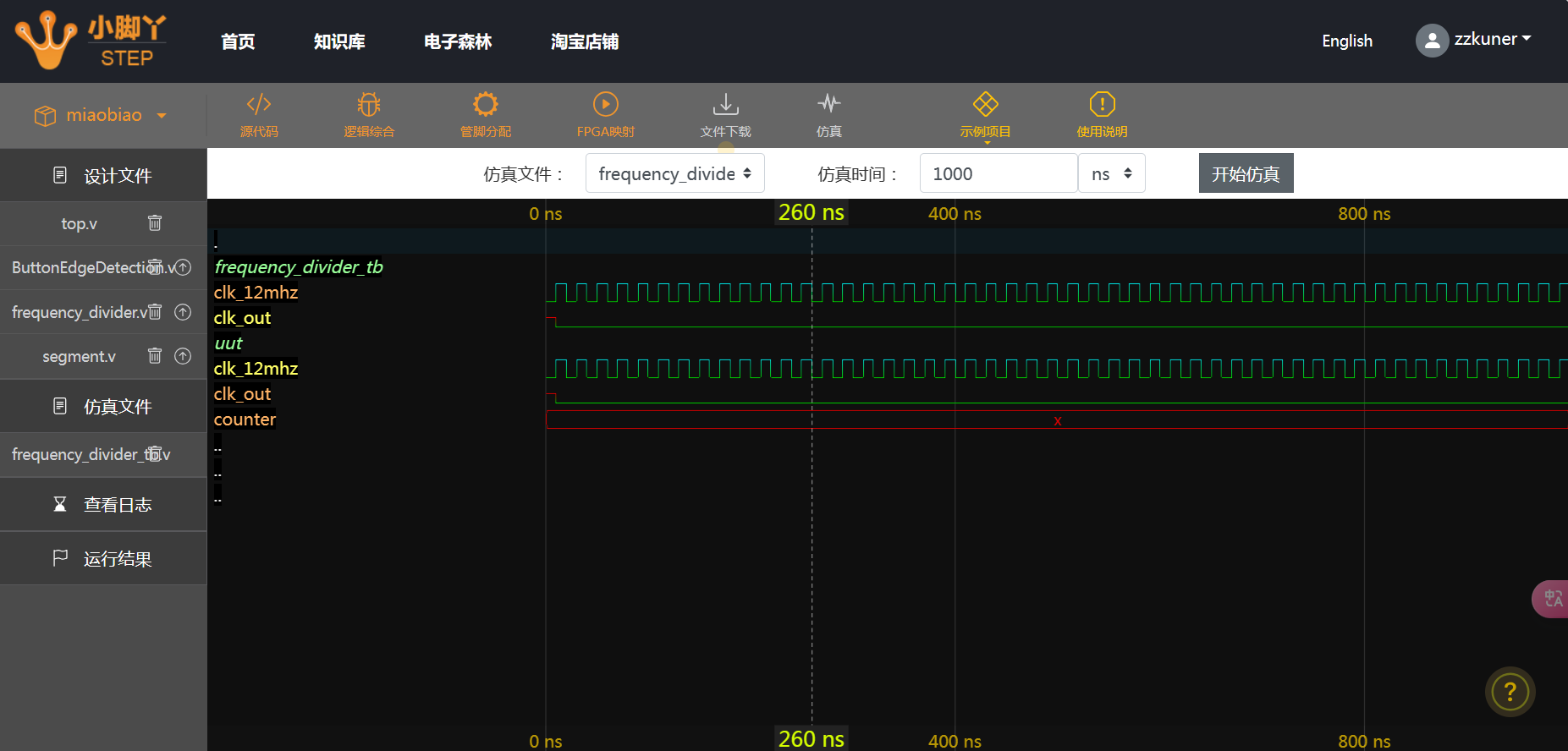Image resolution: width=1568 pixels, height=751 pixels.
Task: Delete segment.v using its trash icon
Action: pyautogui.click(x=155, y=356)
